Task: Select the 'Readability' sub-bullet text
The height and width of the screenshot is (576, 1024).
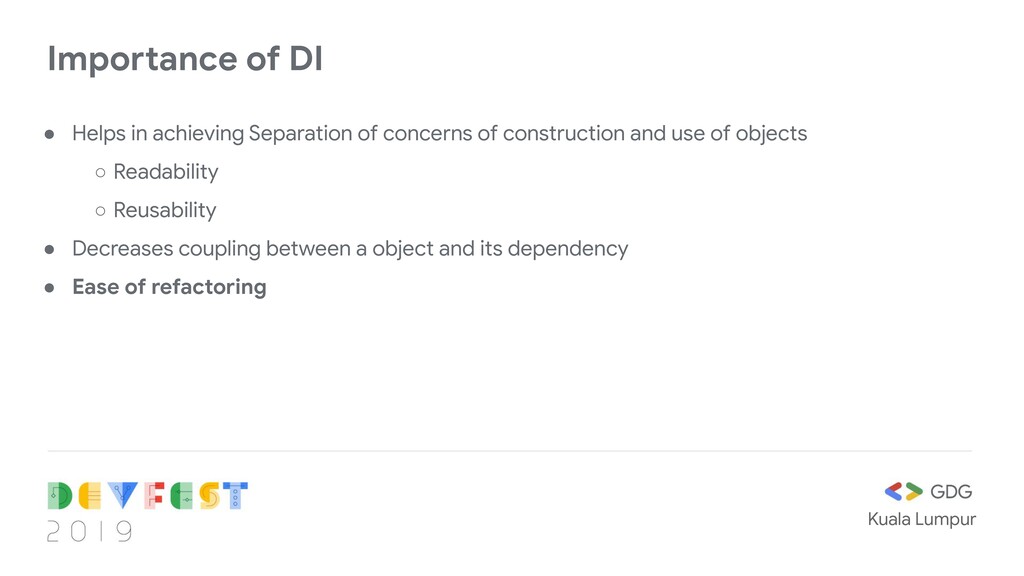Action: (166, 172)
